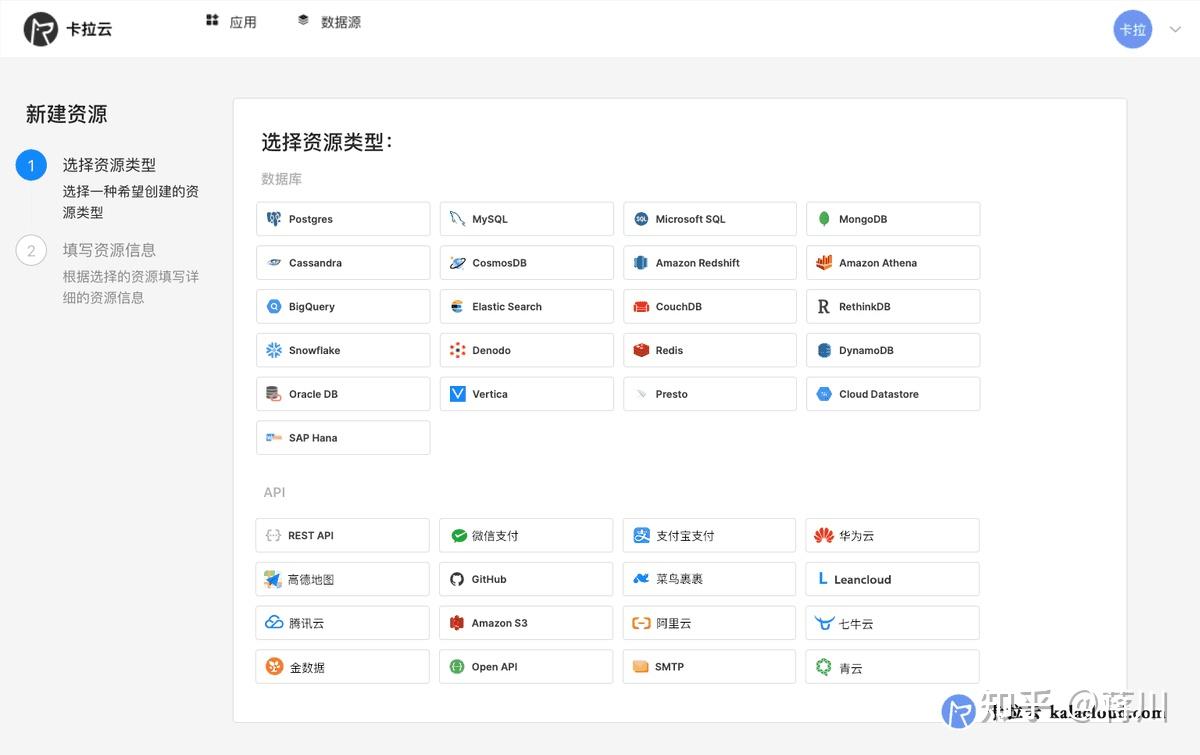1200x755 pixels.
Task: Select the 微信支付 payment API
Action: coord(526,535)
